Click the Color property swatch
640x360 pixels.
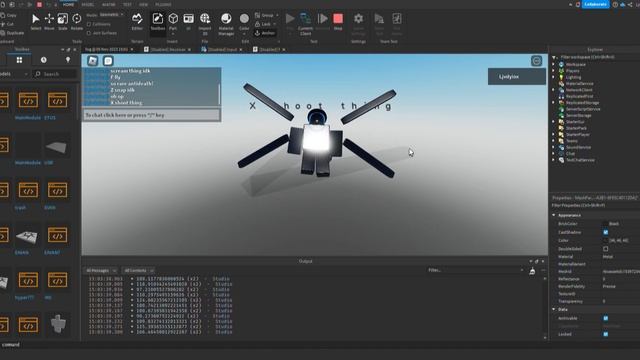[x=606, y=240]
